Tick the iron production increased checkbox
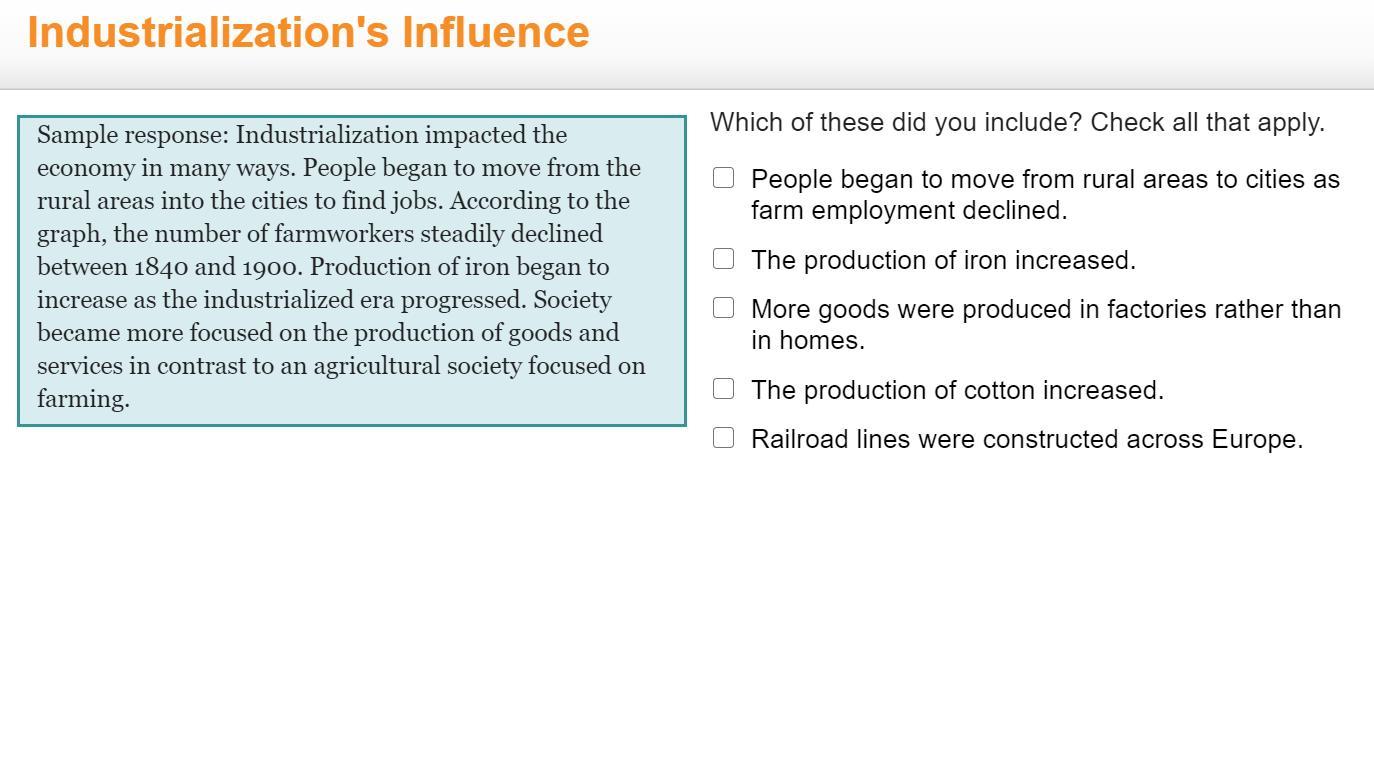This screenshot has width=1374, height=763. coord(723,259)
